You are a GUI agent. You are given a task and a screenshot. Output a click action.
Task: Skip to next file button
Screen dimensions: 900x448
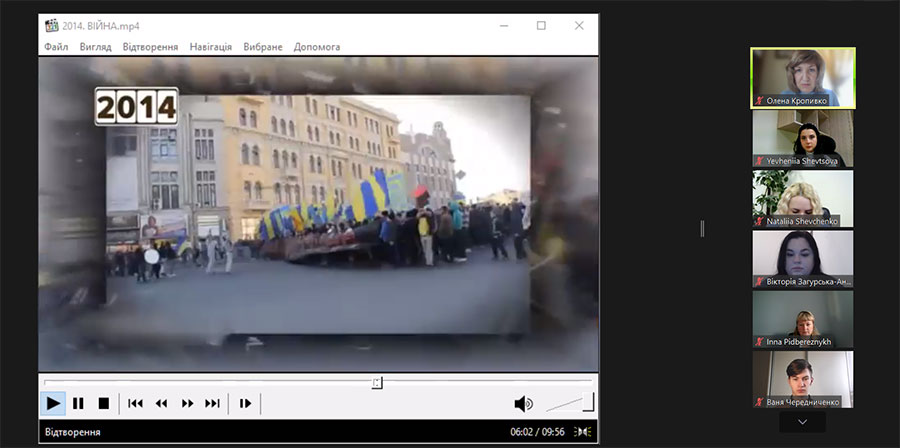tap(212, 403)
